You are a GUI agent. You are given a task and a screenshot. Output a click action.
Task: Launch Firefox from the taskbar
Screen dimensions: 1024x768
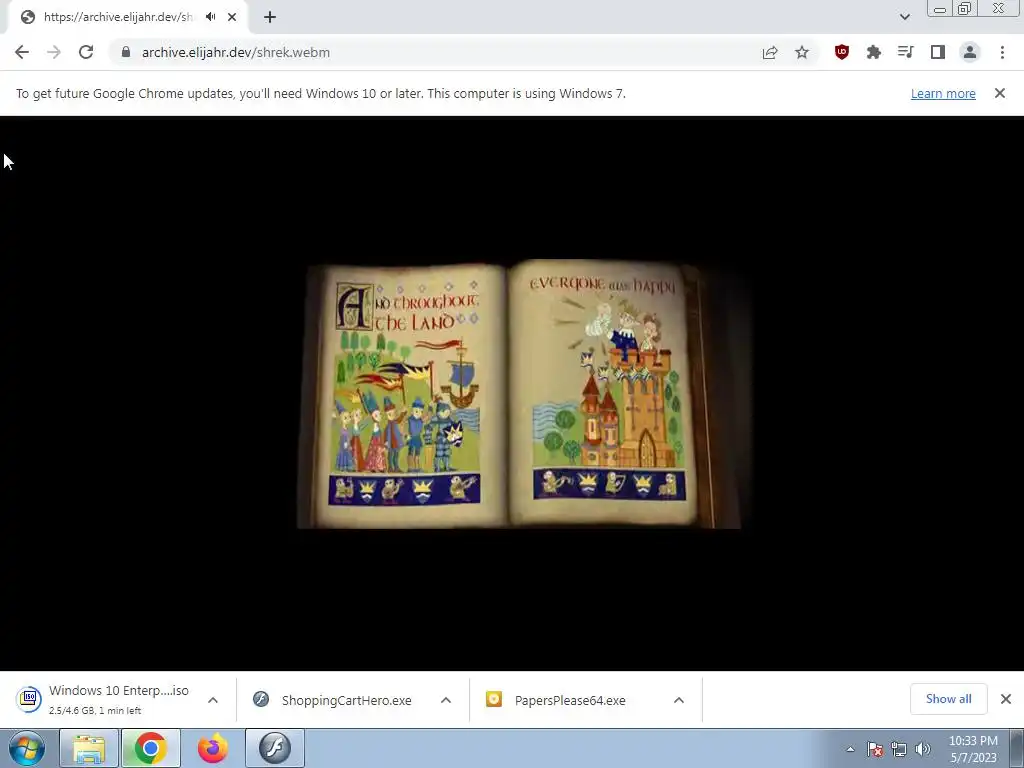(x=213, y=748)
